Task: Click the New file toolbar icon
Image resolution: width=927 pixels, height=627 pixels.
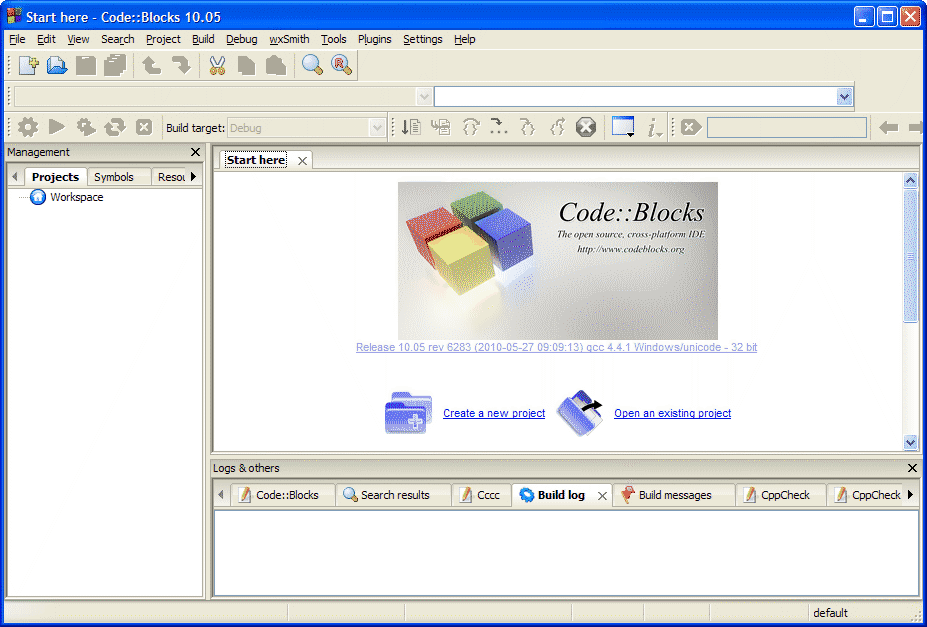Action: (28, 66)
